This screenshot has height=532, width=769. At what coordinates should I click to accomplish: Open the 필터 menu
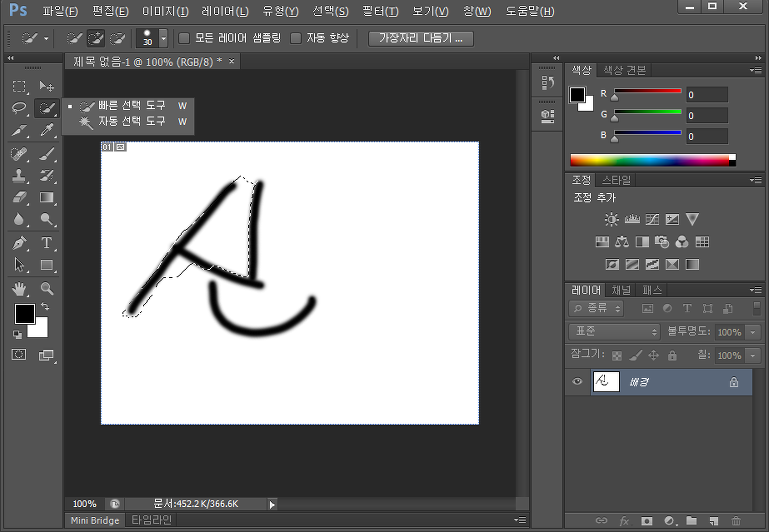380,11
